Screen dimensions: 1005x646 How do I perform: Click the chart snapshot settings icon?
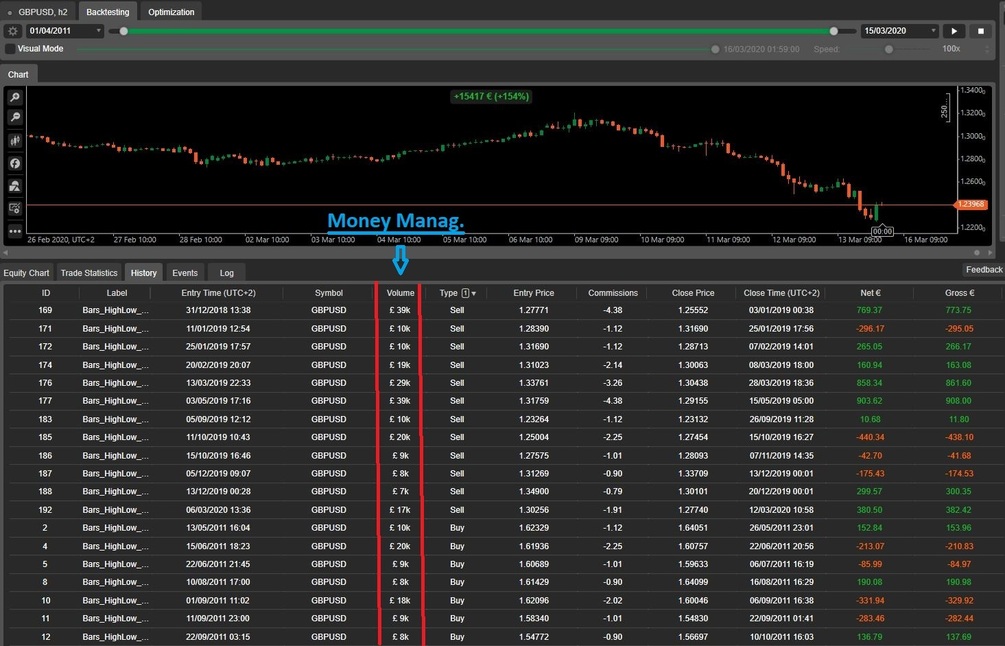[15, 208]
